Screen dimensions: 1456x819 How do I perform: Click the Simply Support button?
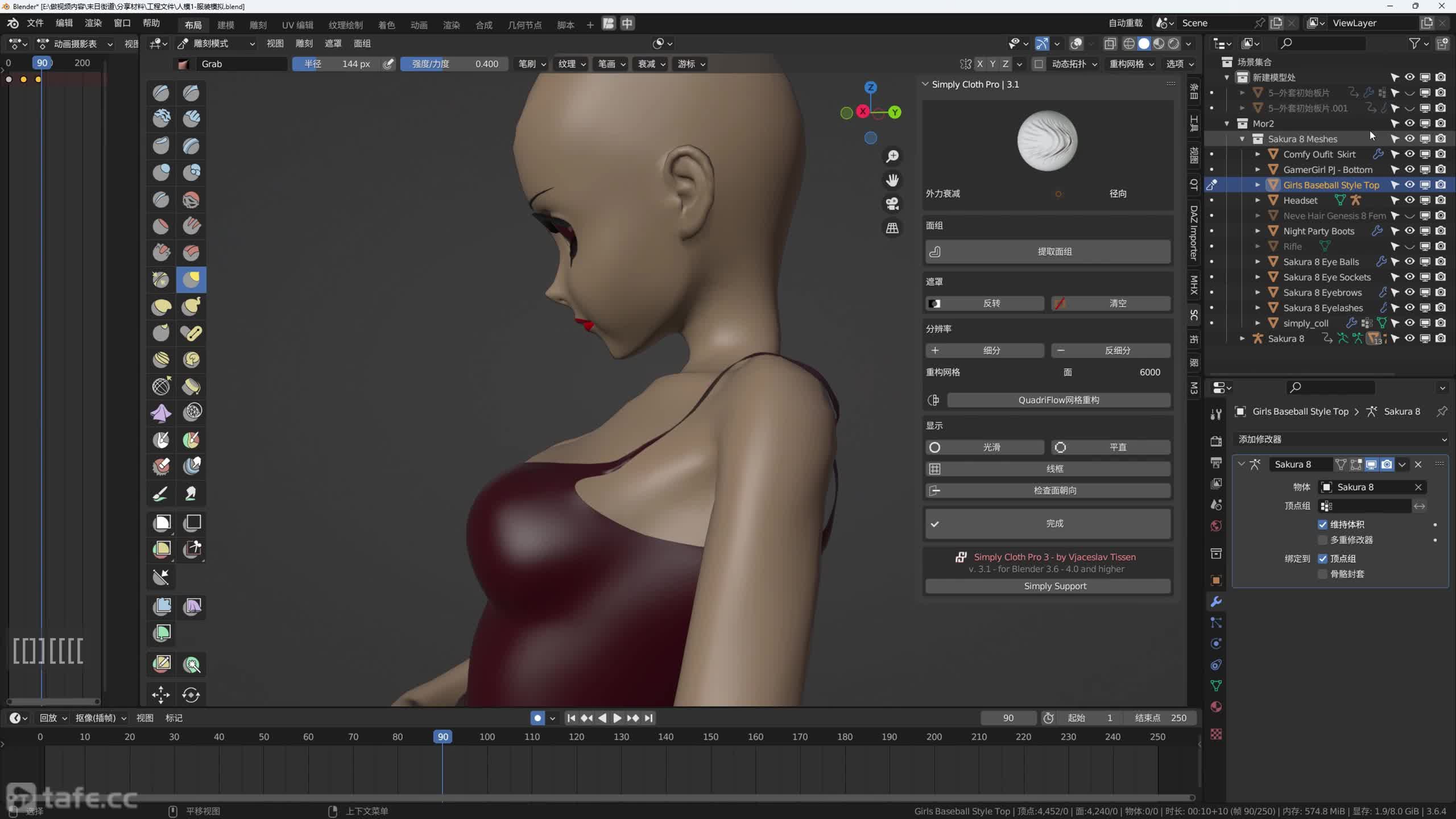tap(1048, 586)
